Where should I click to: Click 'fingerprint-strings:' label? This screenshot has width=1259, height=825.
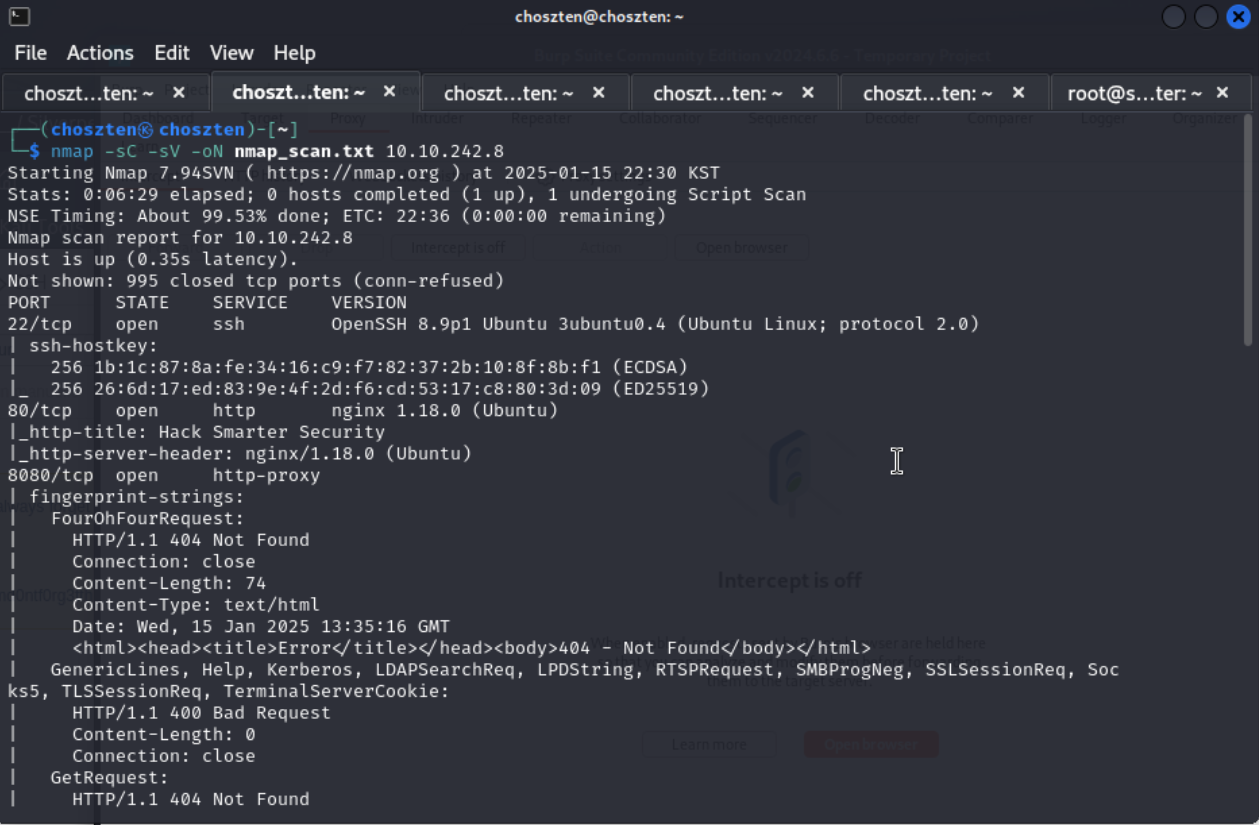136,497
